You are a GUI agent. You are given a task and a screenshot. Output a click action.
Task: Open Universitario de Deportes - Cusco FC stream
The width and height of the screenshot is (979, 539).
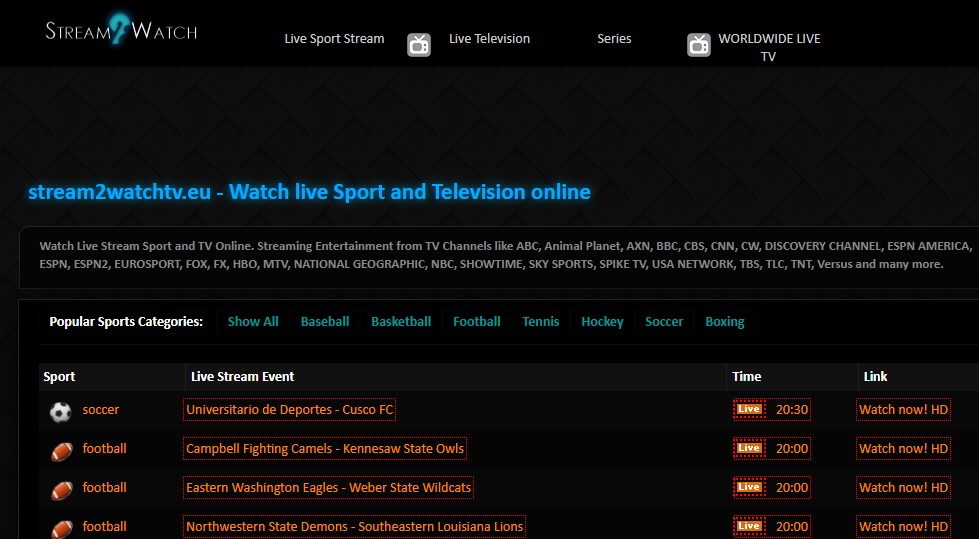290,410
